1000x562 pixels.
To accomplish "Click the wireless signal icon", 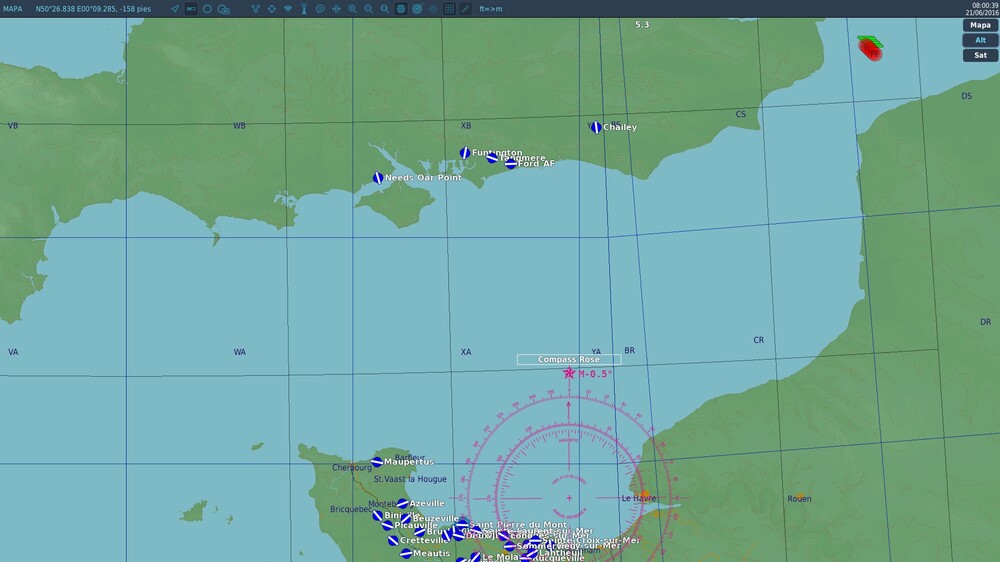I will [288, 9].
